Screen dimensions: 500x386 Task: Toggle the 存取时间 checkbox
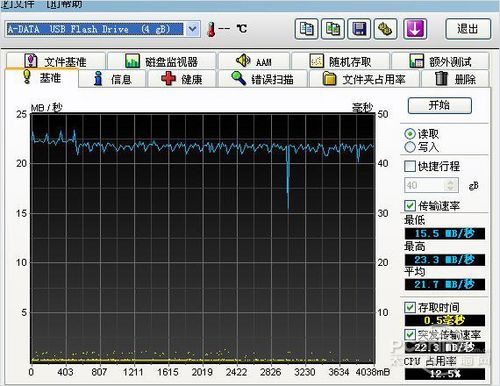410,307
